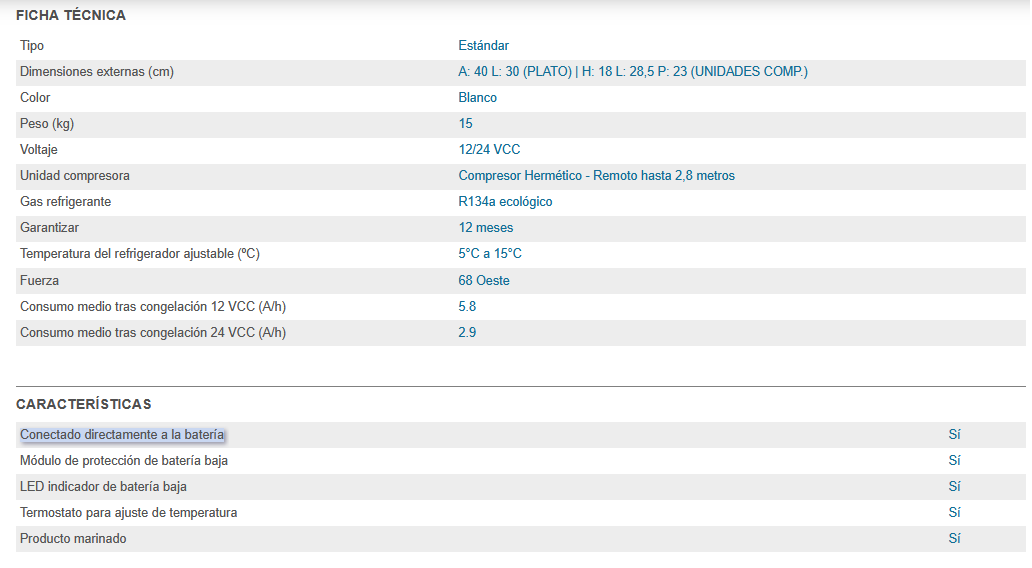Click the 12 VCC consumption value '5.8'
This screenshot has width=1032, height=568.
[467, 307]
